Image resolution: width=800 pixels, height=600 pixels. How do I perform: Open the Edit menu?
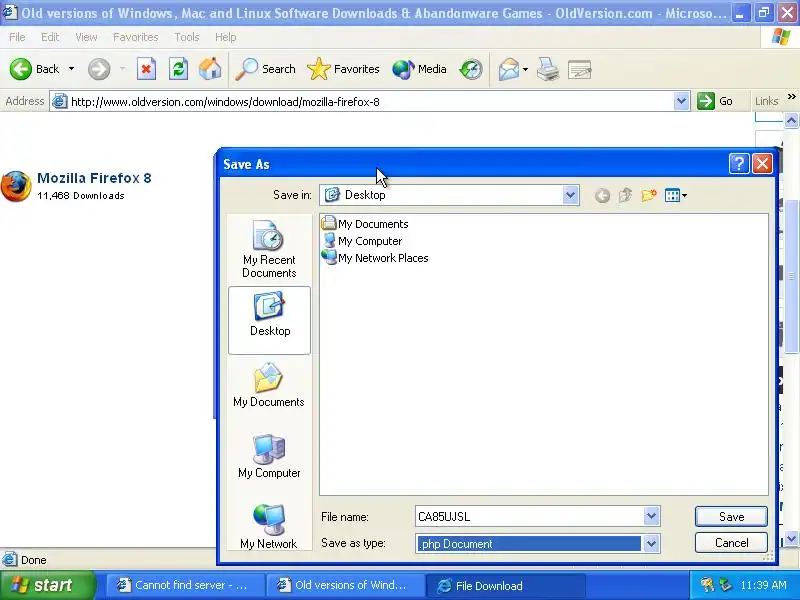[49, 37]
